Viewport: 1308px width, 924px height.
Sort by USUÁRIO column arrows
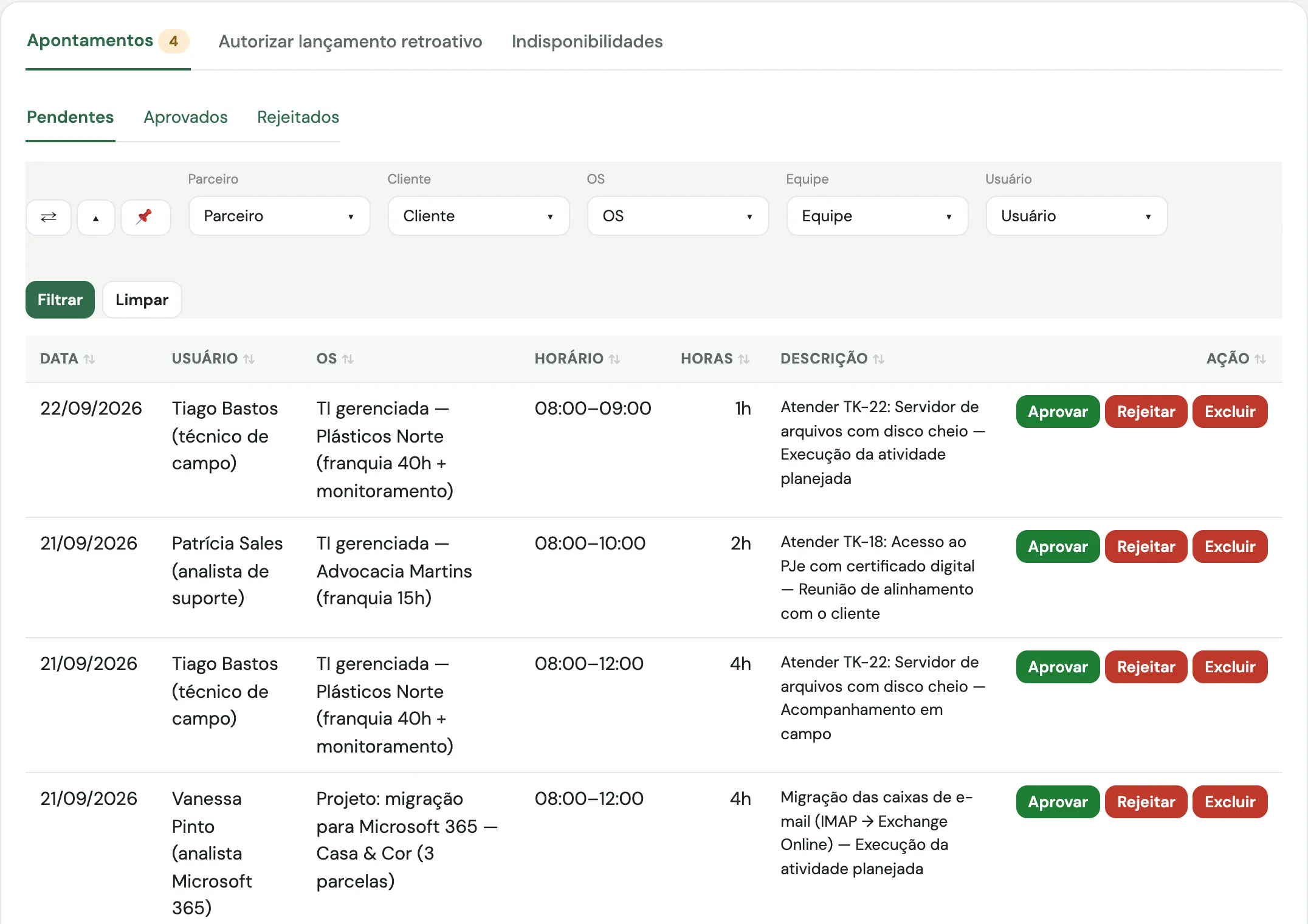[x=249, y=359]
